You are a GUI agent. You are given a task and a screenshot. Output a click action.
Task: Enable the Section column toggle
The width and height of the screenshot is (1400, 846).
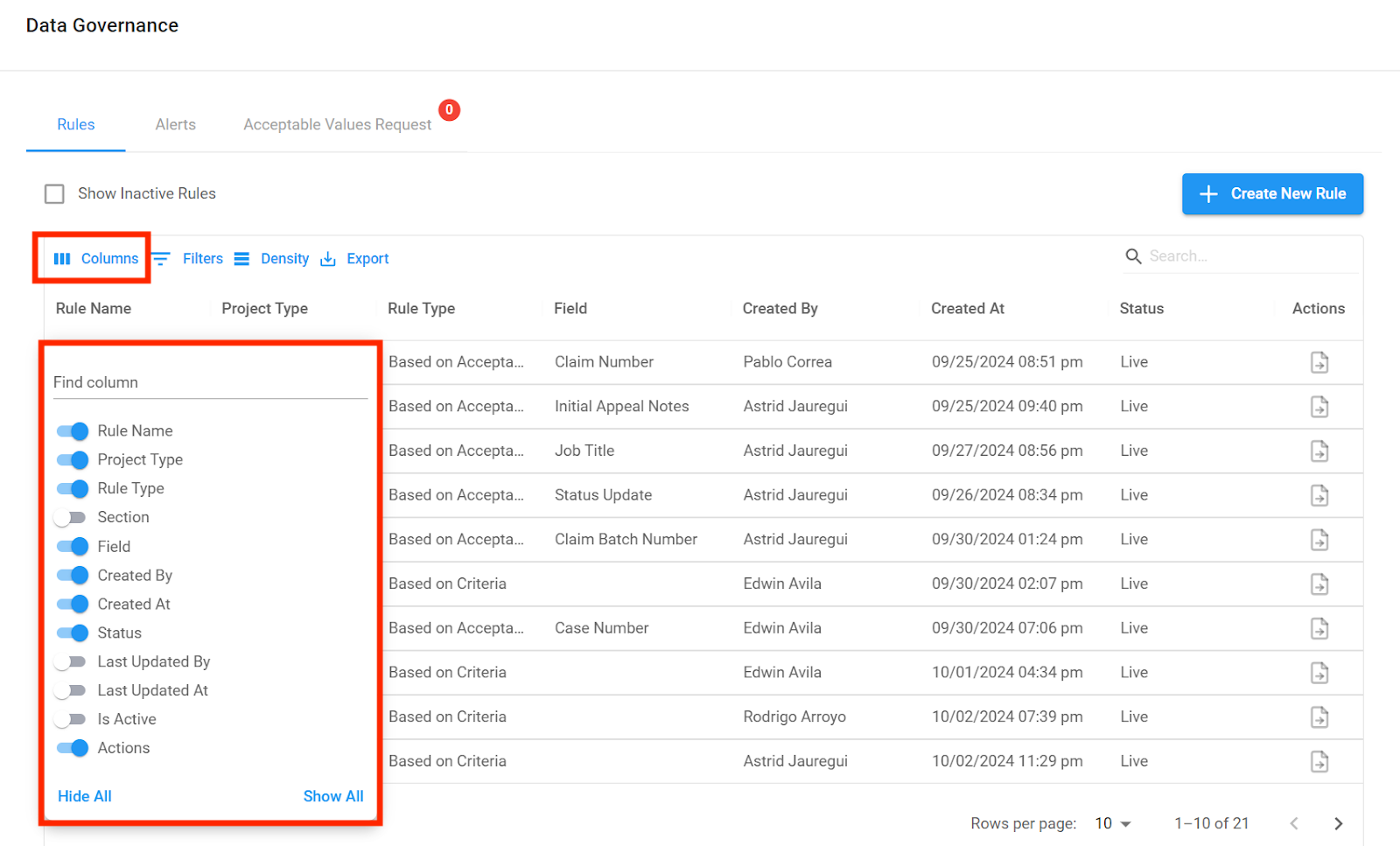(70, 518)
